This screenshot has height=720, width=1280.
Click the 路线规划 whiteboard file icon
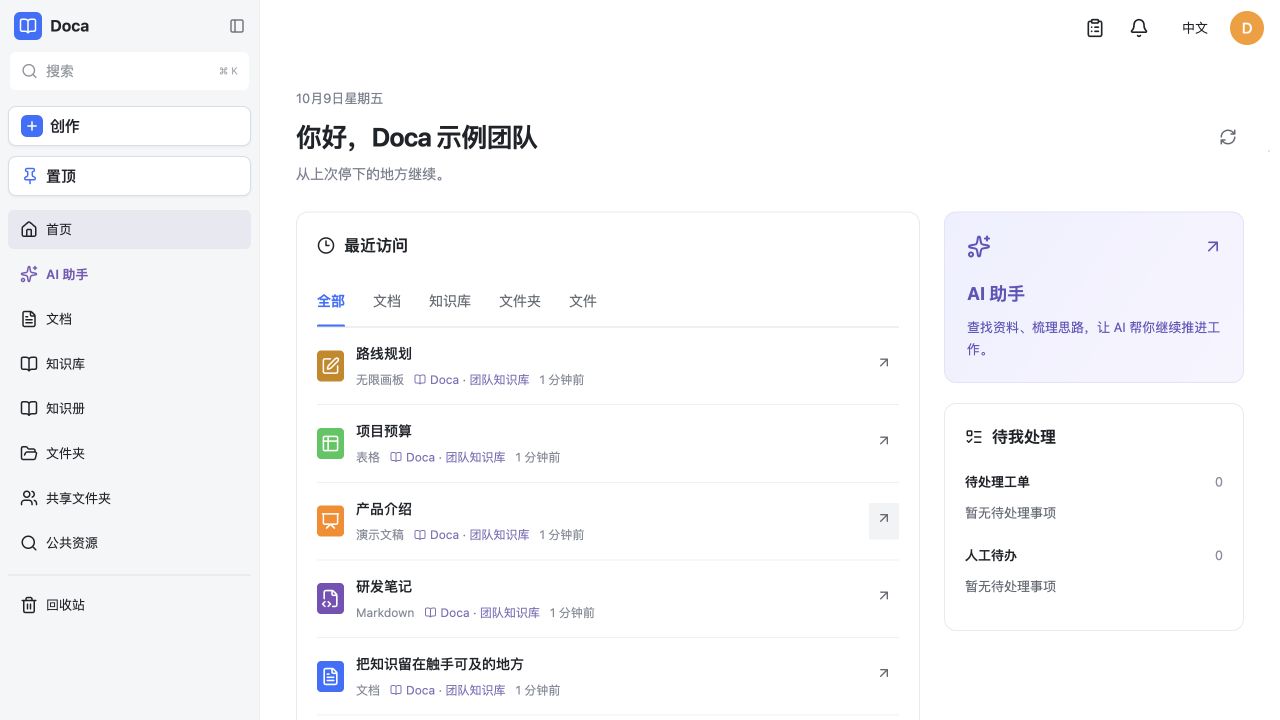tap(331, 366)
